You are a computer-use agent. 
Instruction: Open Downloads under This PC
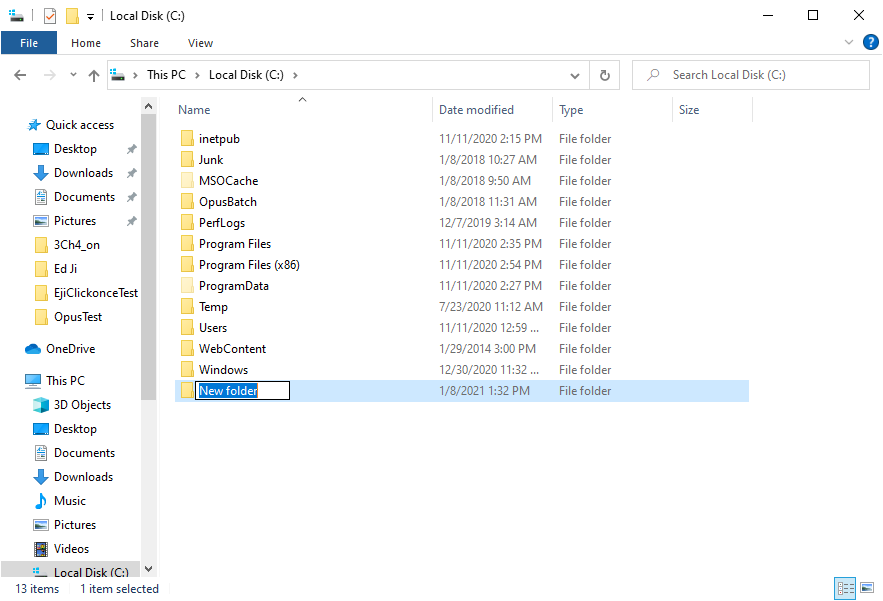point(83,477)
